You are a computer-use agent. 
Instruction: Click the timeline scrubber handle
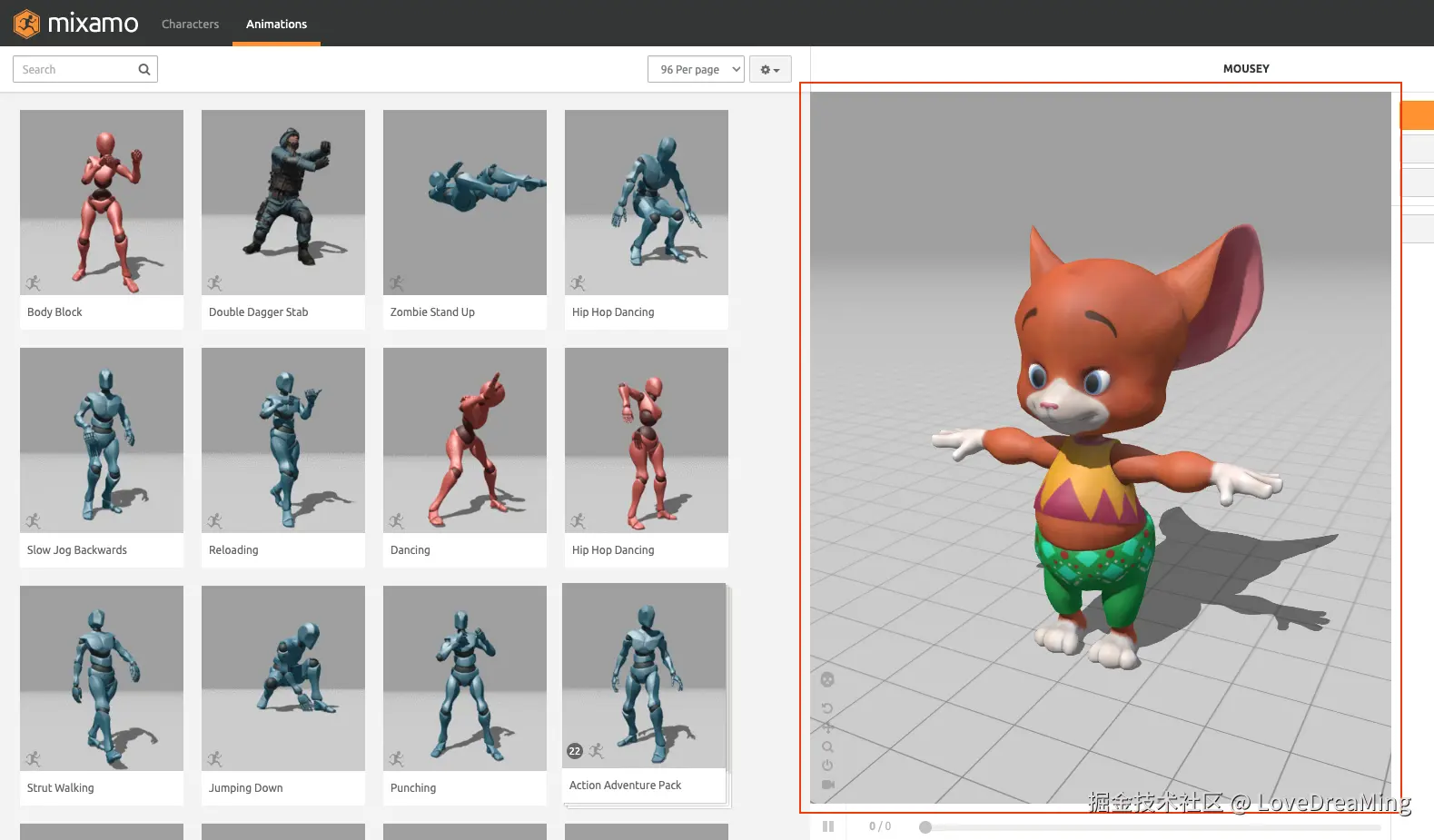(x=925, y=827)
